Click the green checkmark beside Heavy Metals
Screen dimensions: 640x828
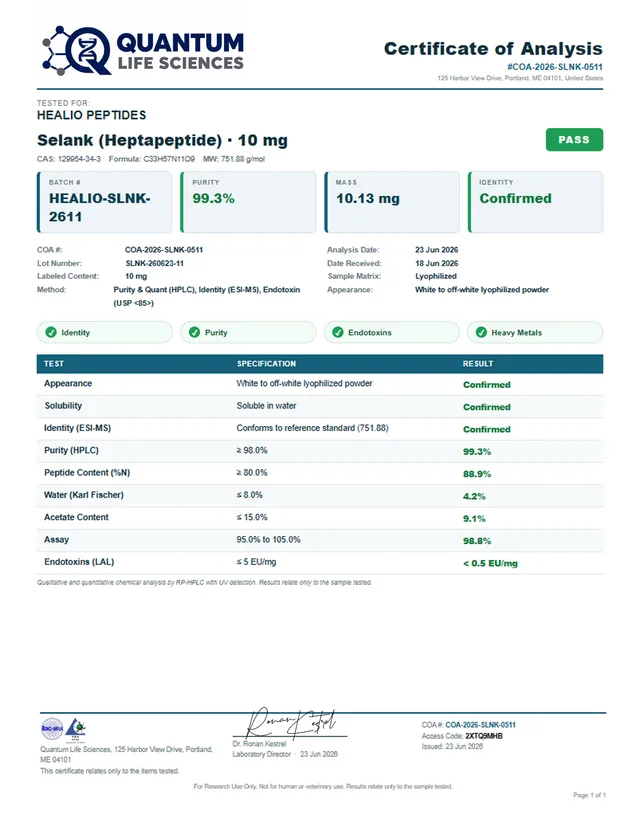(x=481, y=332)
